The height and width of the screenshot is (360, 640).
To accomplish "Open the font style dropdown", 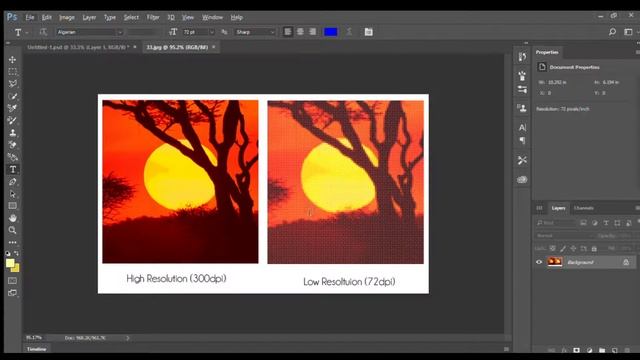I will [x=143, y=32].
